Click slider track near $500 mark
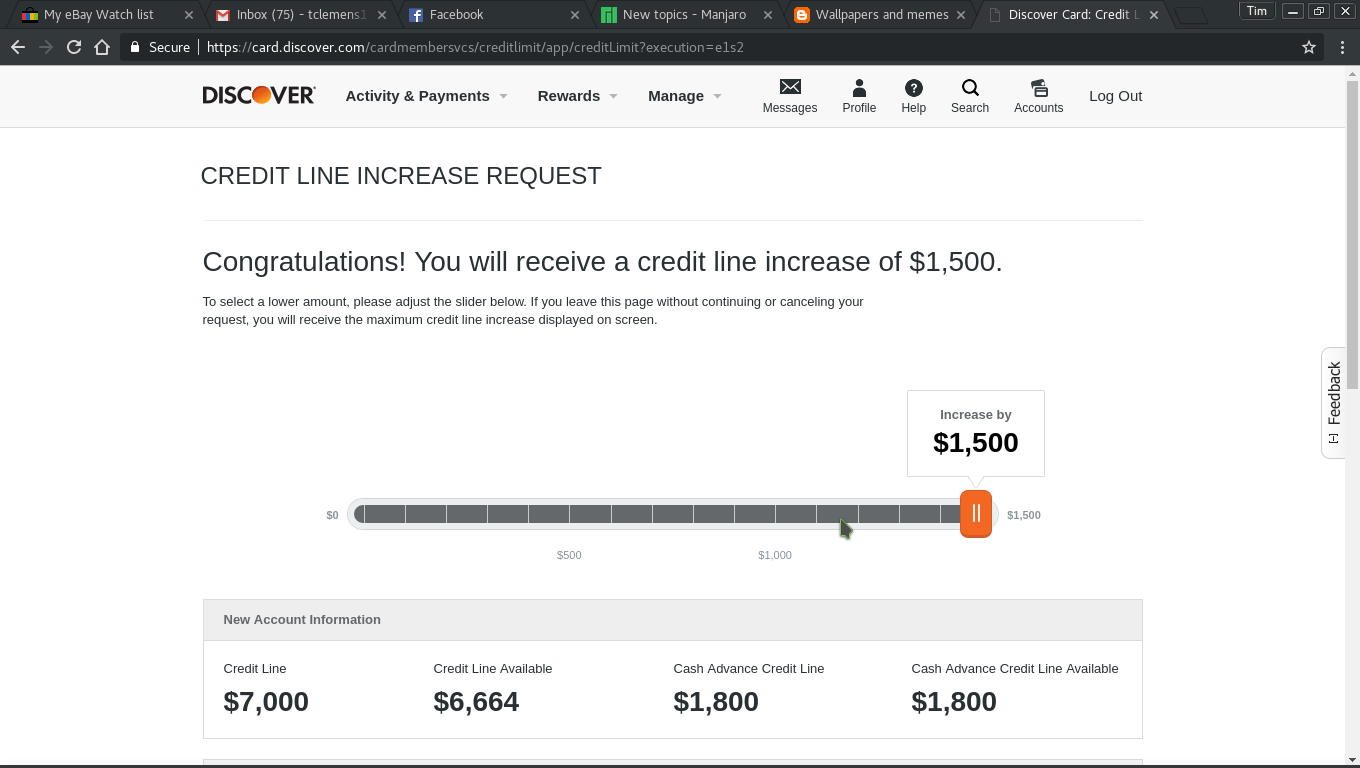This screenshot has width=1360, height=768. [569, 514]
